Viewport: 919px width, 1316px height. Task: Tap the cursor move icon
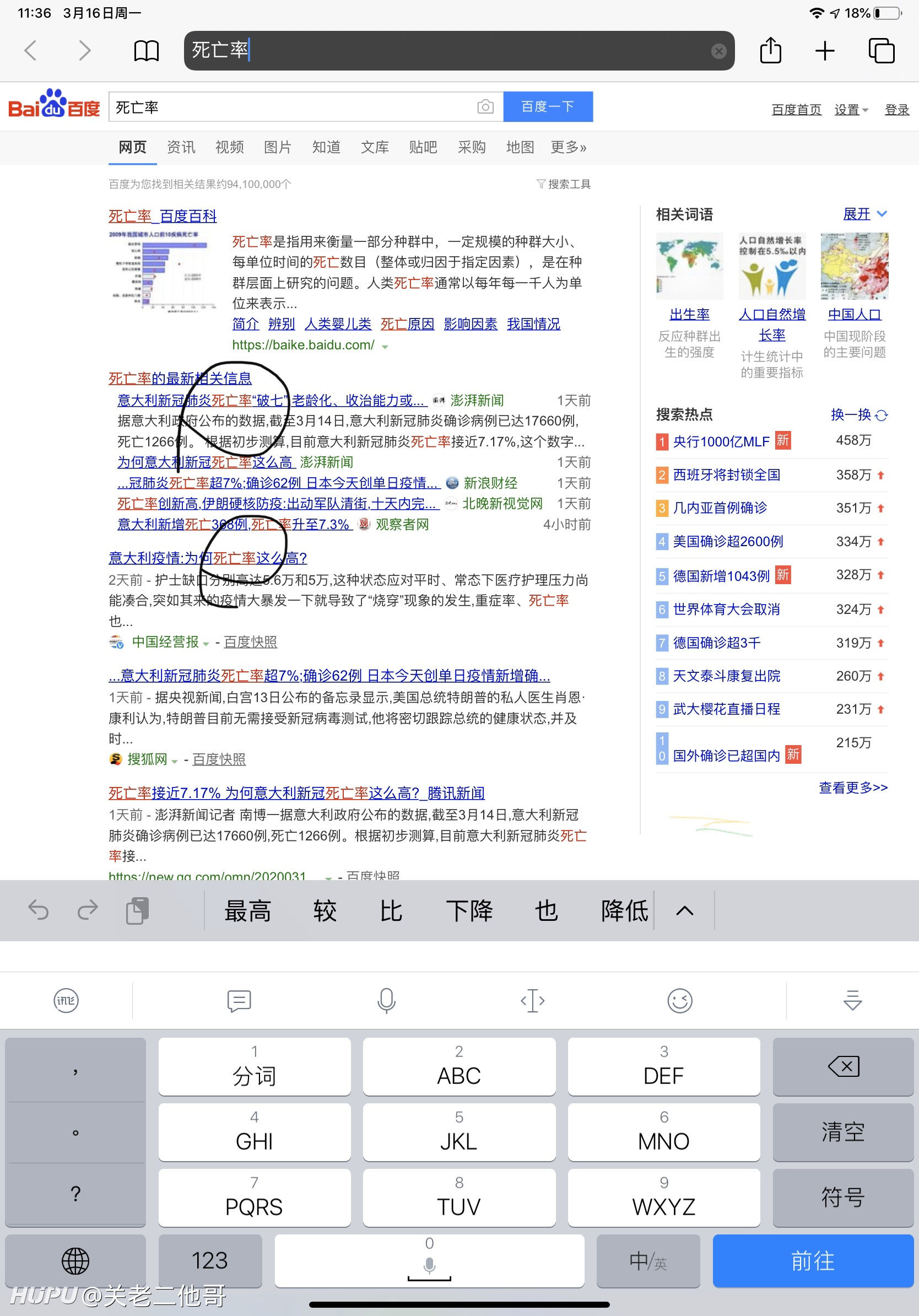tap(532, 1001)
